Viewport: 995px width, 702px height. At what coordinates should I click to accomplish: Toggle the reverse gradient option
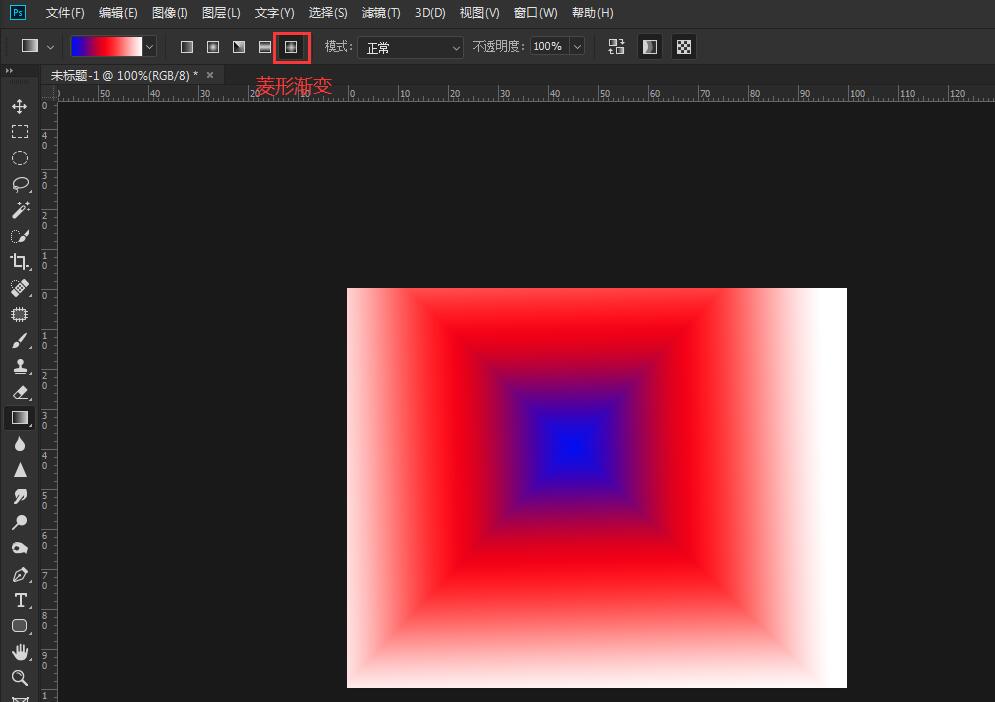coord(616,46)
